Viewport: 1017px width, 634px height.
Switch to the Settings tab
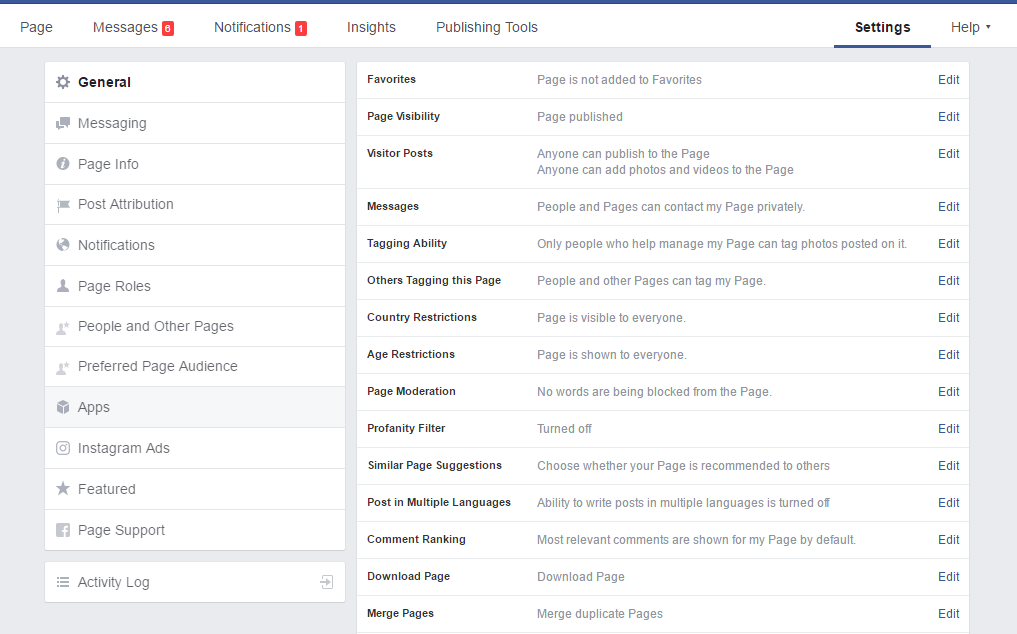[881, 27]
